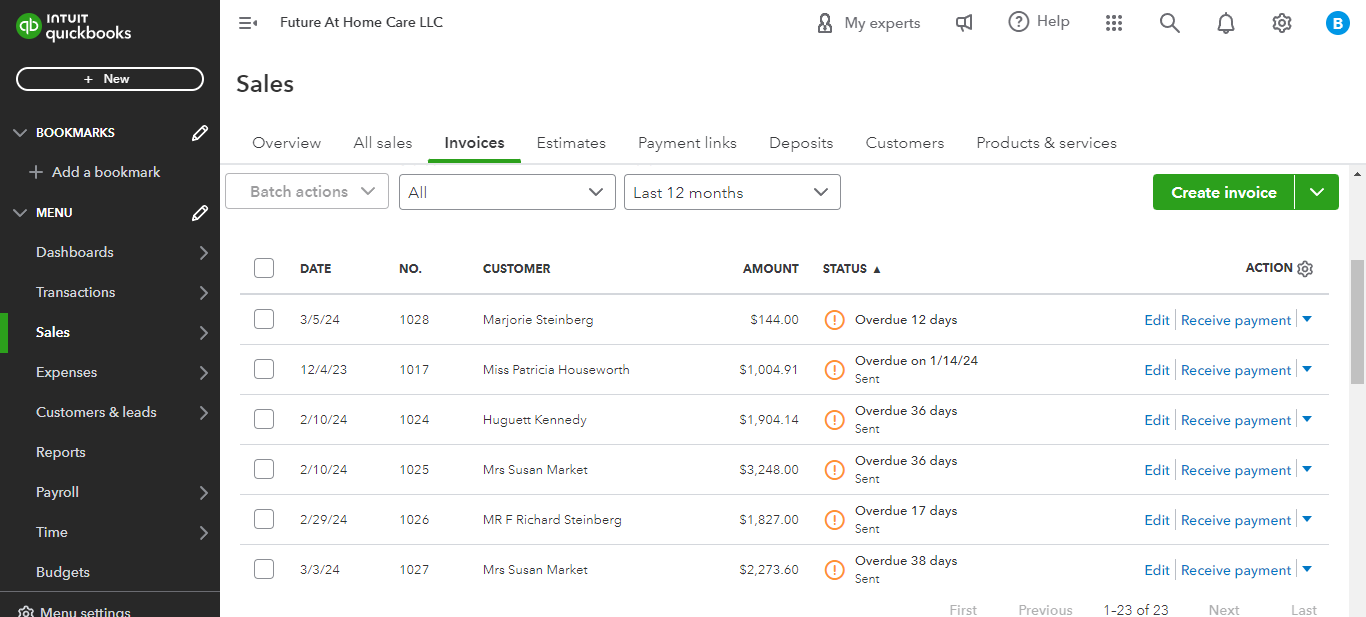Image resolution: width=1366 pixels, height=617 pixels.
Task: Open table column settings gear
Action: [x=1305, y=269]
